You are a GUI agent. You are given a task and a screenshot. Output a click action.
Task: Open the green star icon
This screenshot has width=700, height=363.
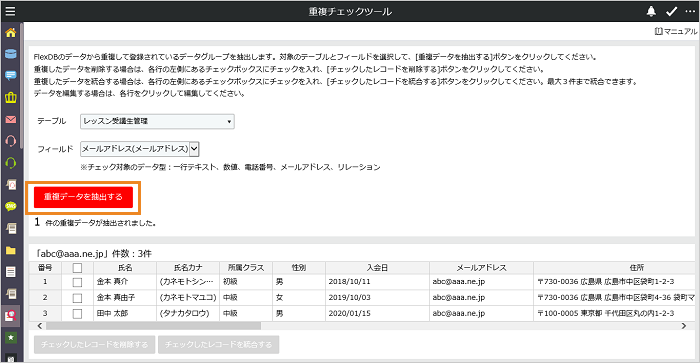(x=11, y=338)
